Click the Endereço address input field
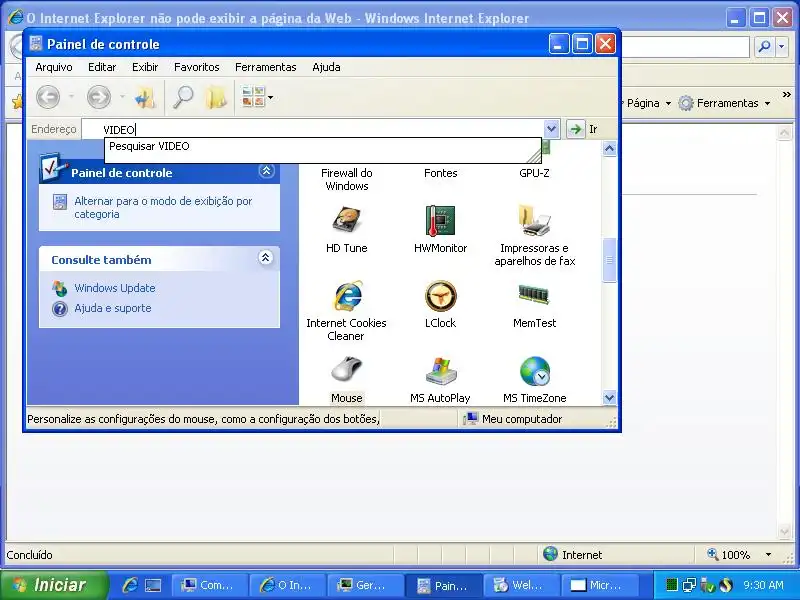The image size is (800, 600). click(x=313, y=129)
